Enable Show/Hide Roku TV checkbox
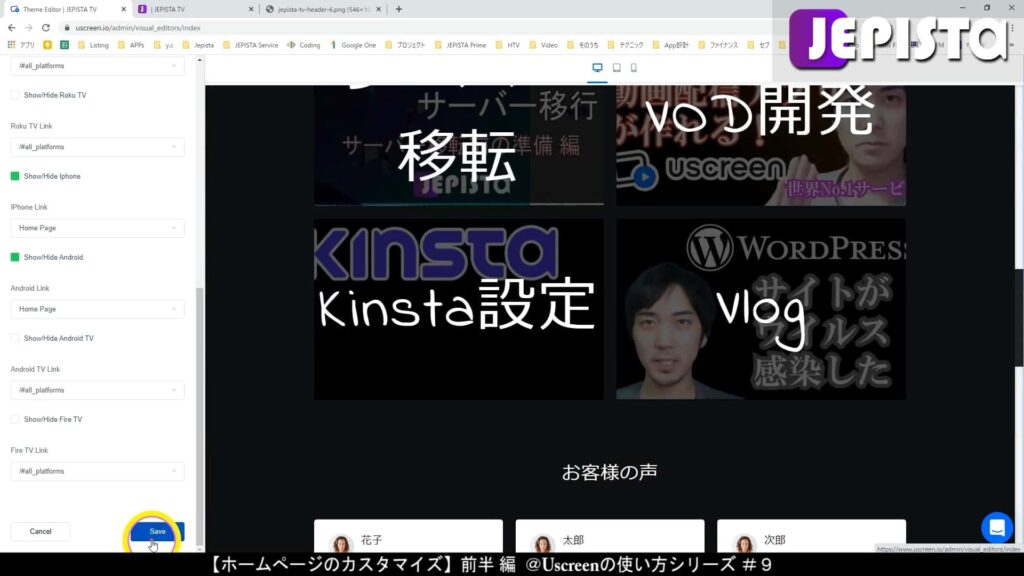The height and width of the screenshot is (576, 1024). pyautogui.click(x=14, y=95)
